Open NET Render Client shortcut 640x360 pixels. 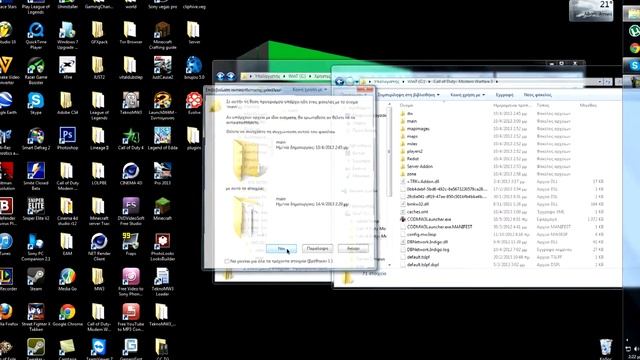(99, 247)
